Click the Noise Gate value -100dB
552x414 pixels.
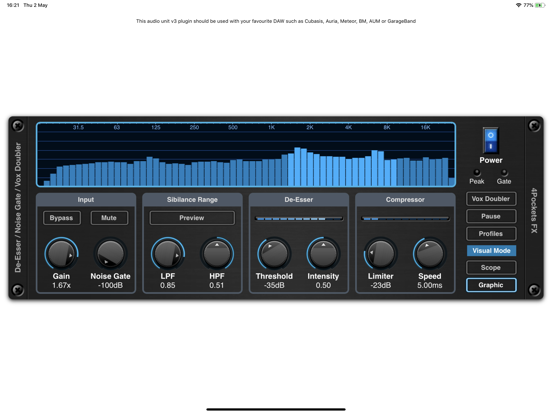(x=110, y=286)
